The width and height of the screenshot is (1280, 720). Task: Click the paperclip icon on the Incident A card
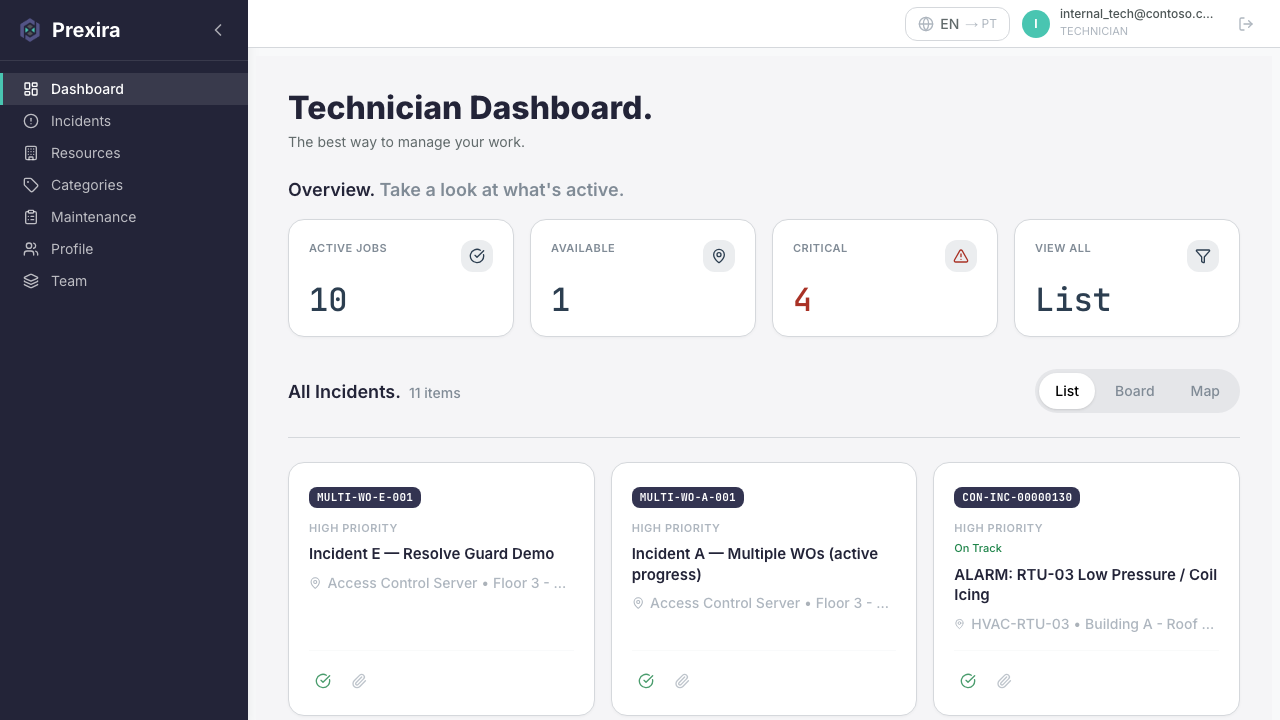click(x=682, y=681)
